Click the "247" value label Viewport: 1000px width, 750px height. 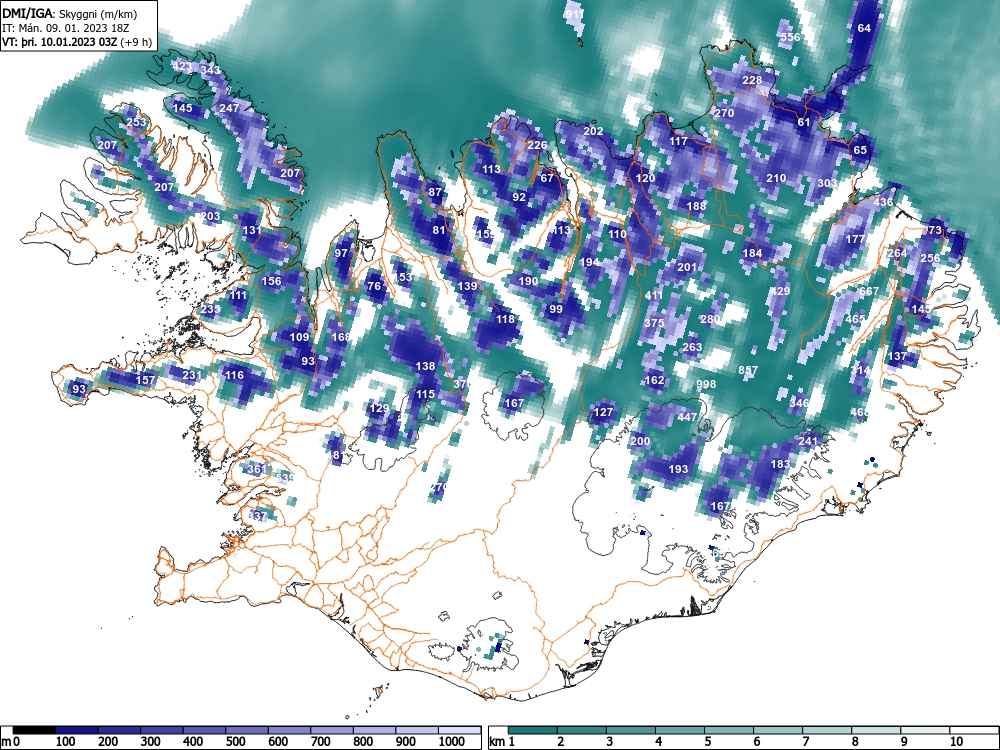click(x=229, y=108)
